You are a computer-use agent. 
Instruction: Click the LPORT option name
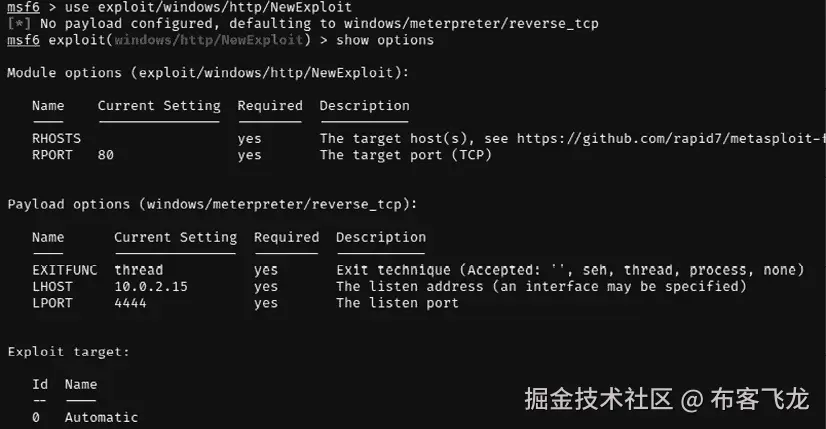click(52, 303)
